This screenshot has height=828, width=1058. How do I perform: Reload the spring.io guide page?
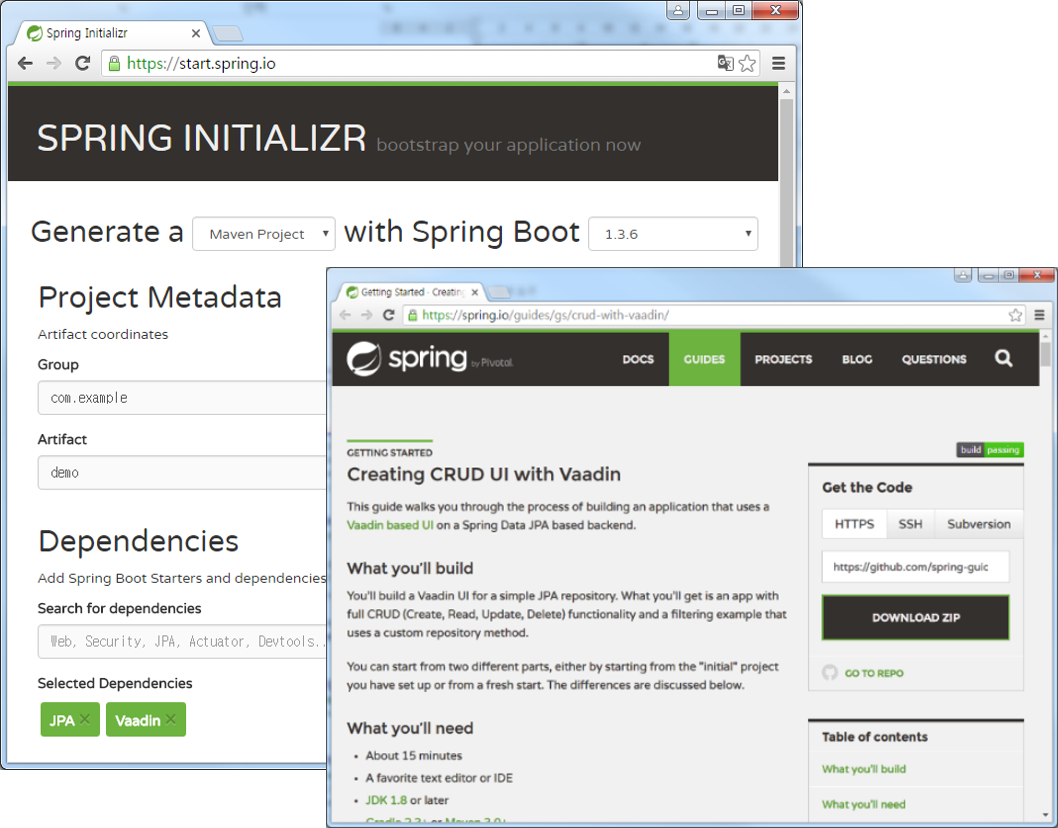click(389, 315)
